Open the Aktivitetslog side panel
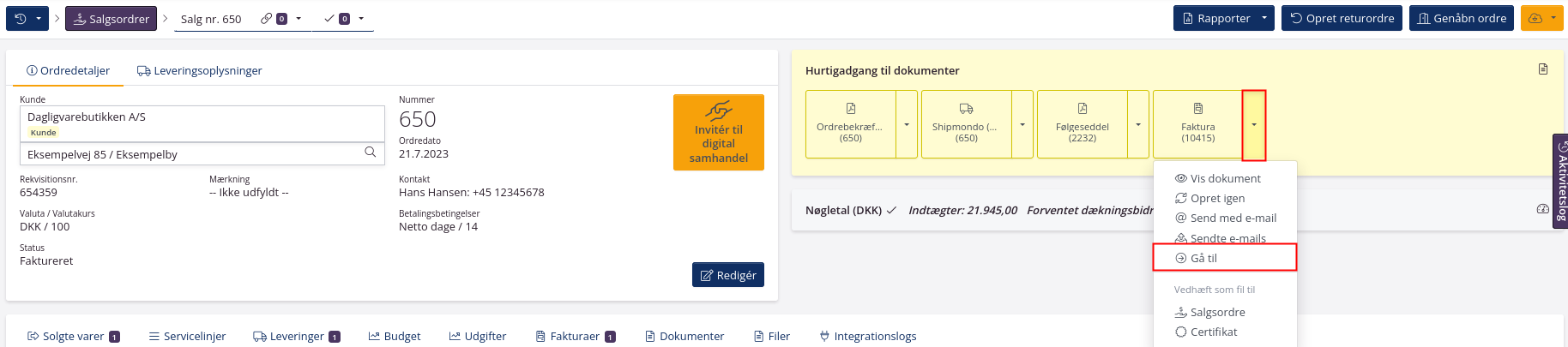This screenshot has height=347, width=1568. click(1561, 181)
